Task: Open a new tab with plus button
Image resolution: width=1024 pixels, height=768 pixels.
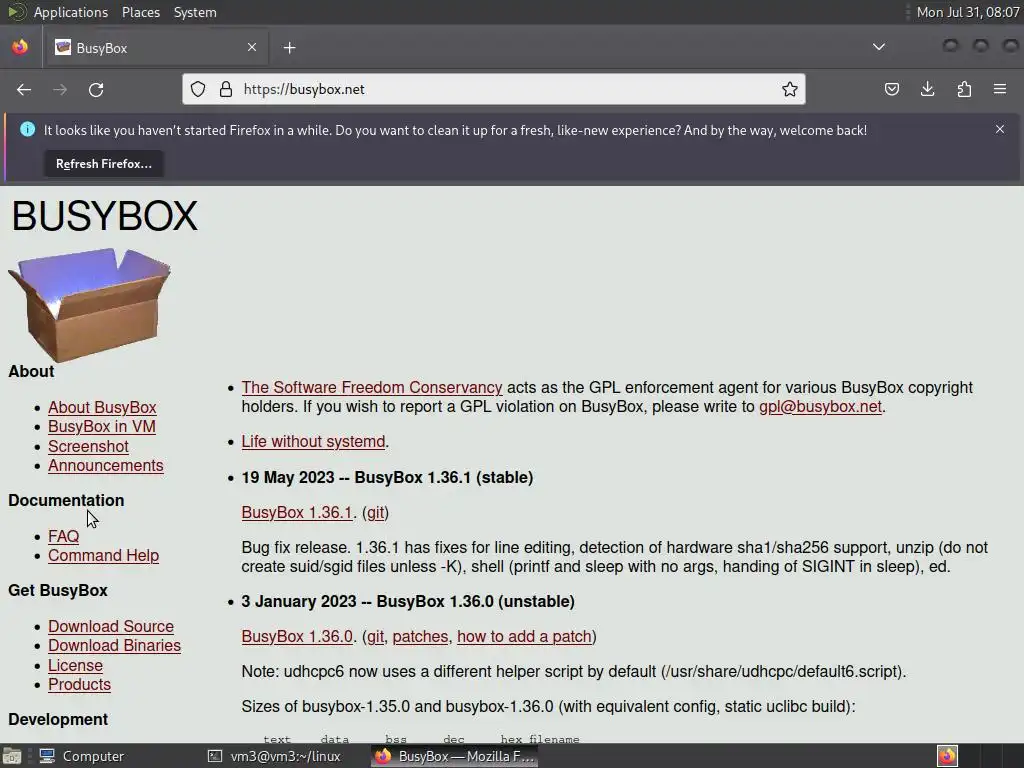Action: (289, 48)
